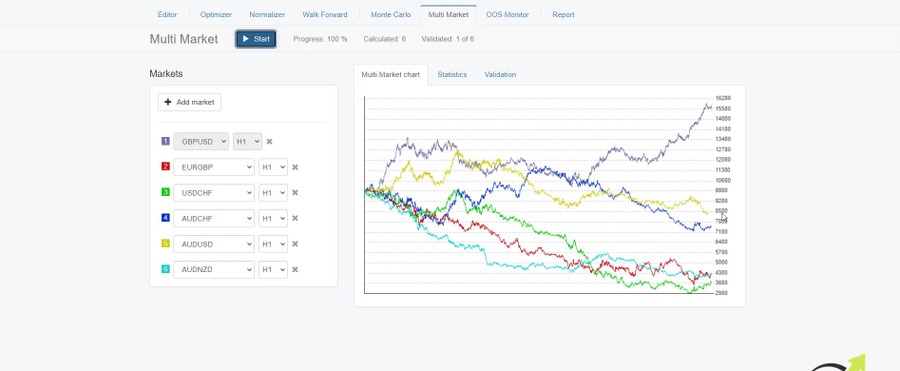Click the Markets panel heading
The image size is (900, 371).
click(x=166, y=74)
